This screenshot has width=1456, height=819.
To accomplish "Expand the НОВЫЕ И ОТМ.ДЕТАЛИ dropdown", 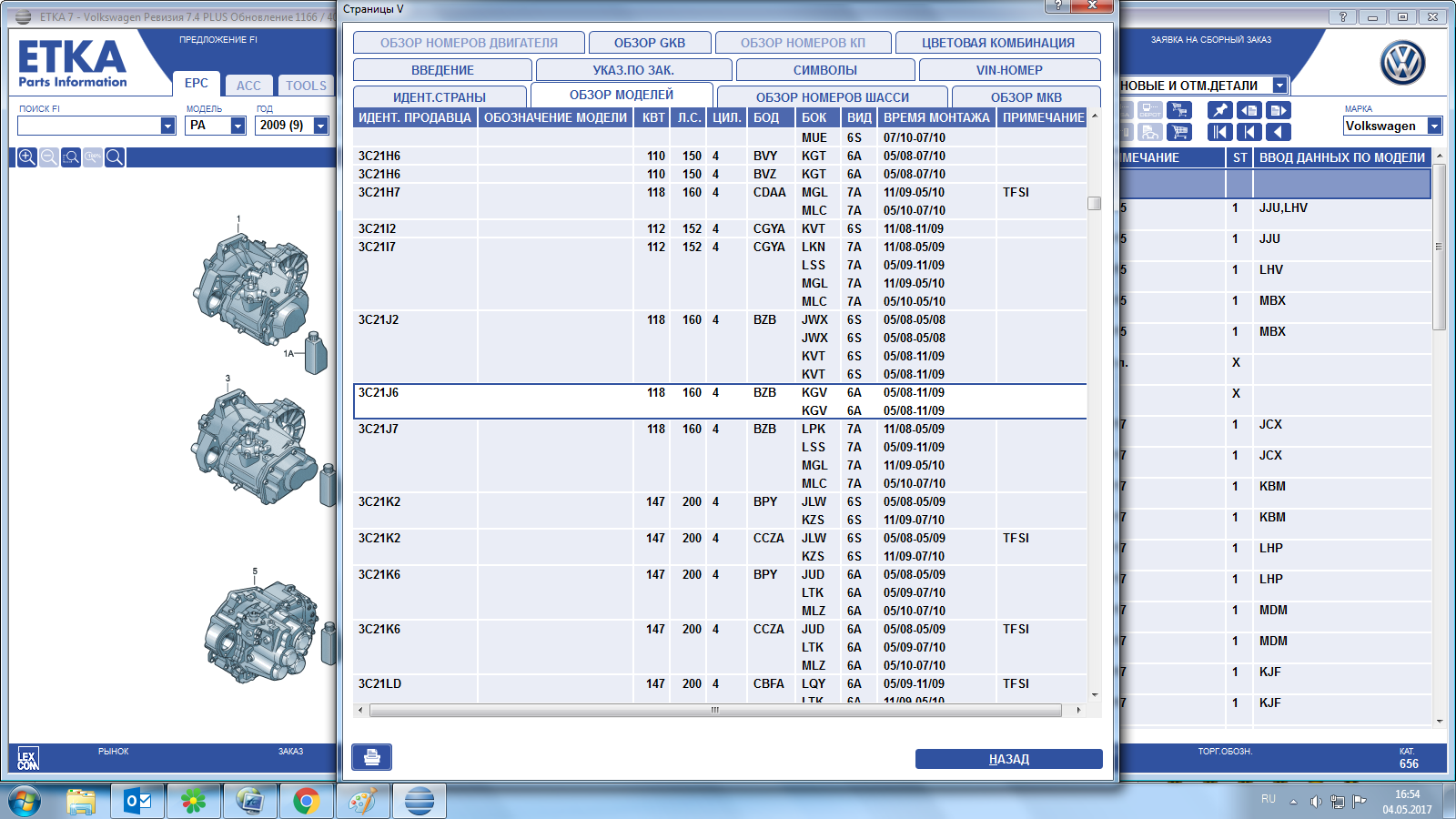I will pyautogui.click(x=1279, y=85).
